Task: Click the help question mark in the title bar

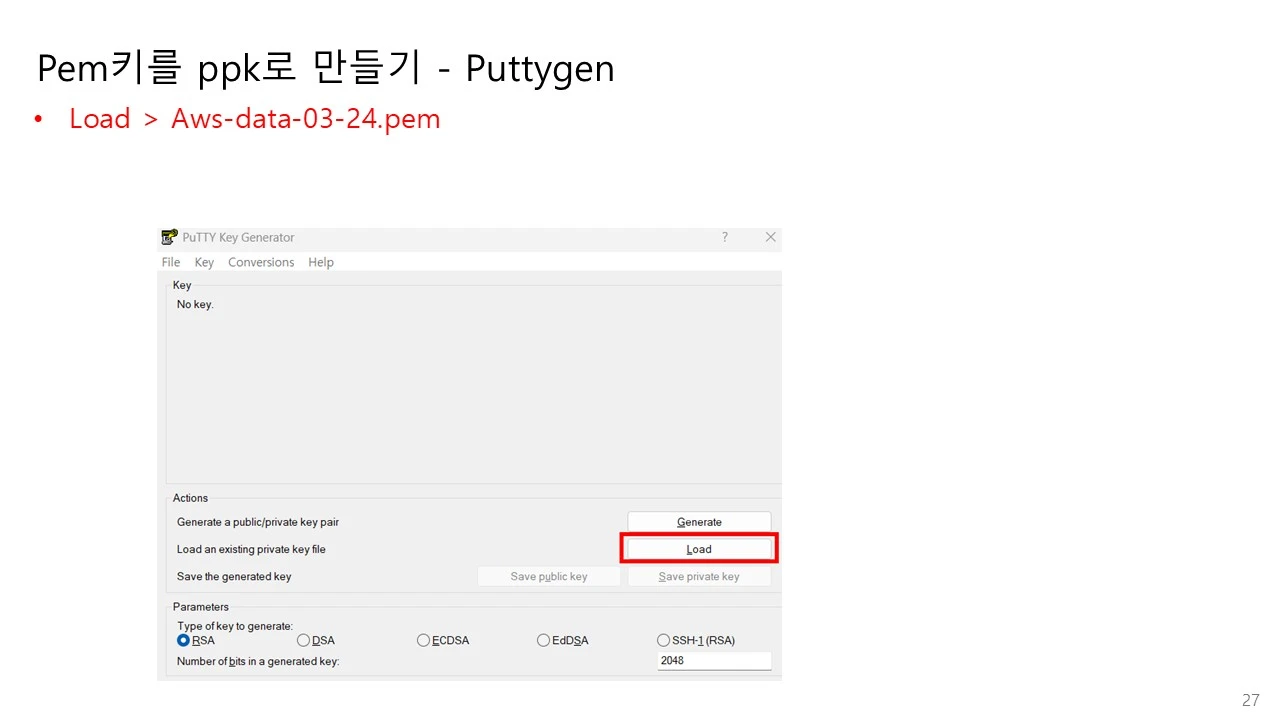Action: pos(724,237)
